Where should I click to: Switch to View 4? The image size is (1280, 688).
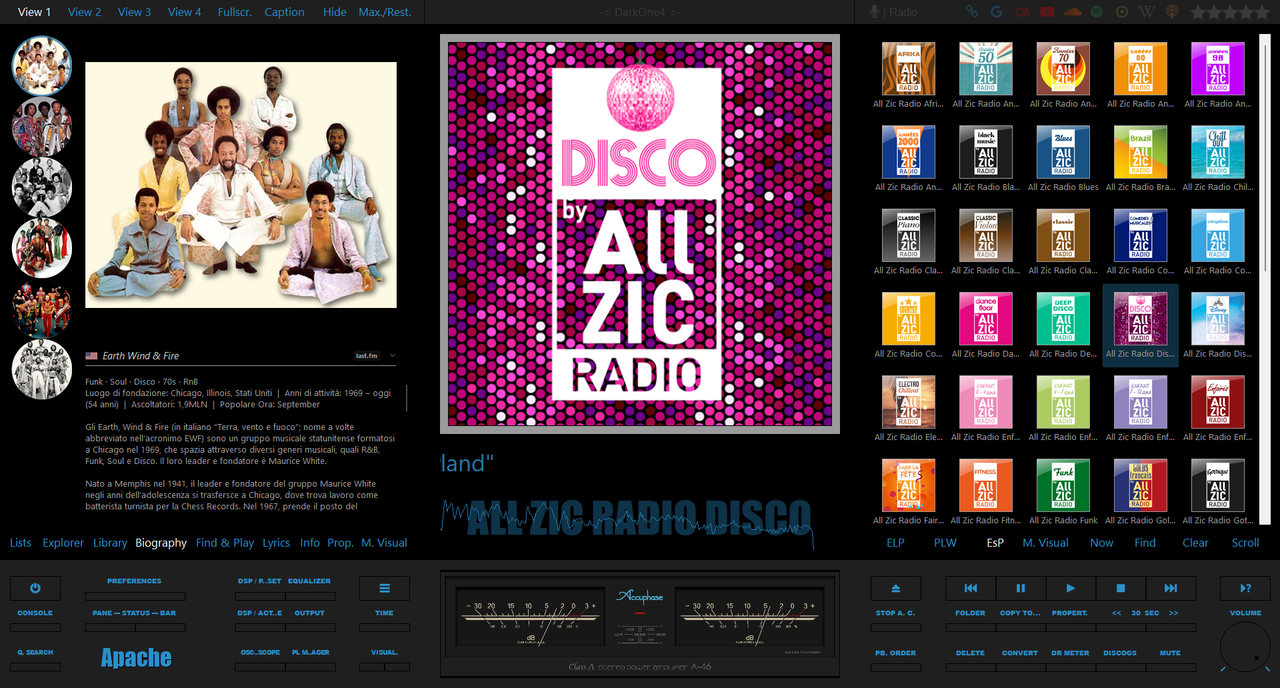point(185,12)
